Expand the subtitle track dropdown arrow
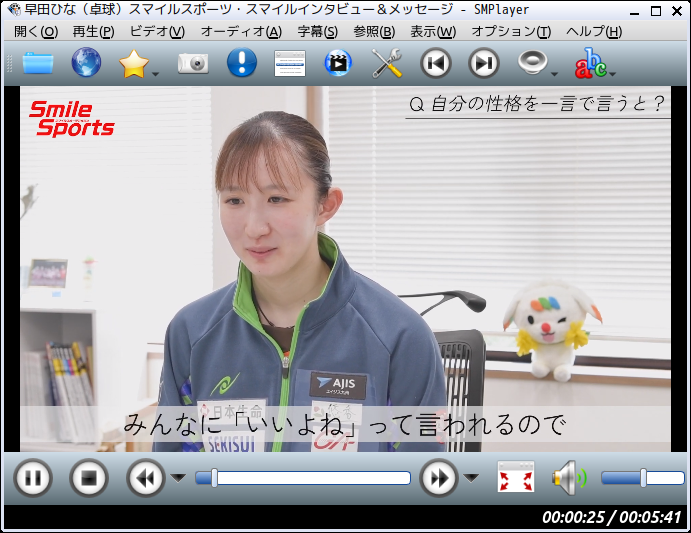Image resolution: width=691 pixels, height=533 pixels. [x=612, y=74]
